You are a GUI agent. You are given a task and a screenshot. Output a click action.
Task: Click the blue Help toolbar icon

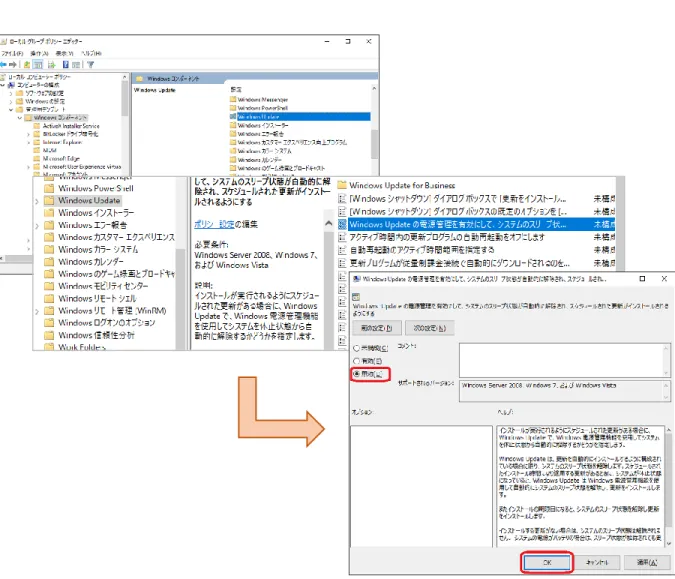click(65, 65)
